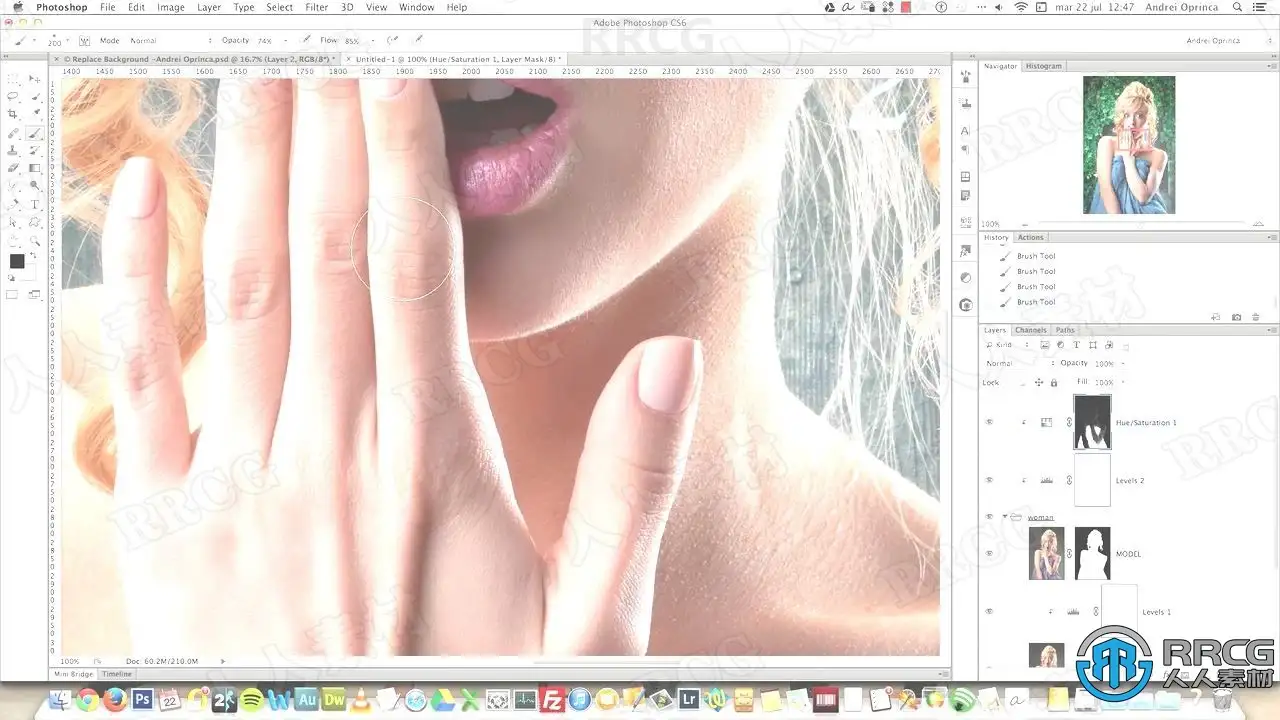1280x720 pixels.
Task: Select the Move tool
Action: coord(36,79)
